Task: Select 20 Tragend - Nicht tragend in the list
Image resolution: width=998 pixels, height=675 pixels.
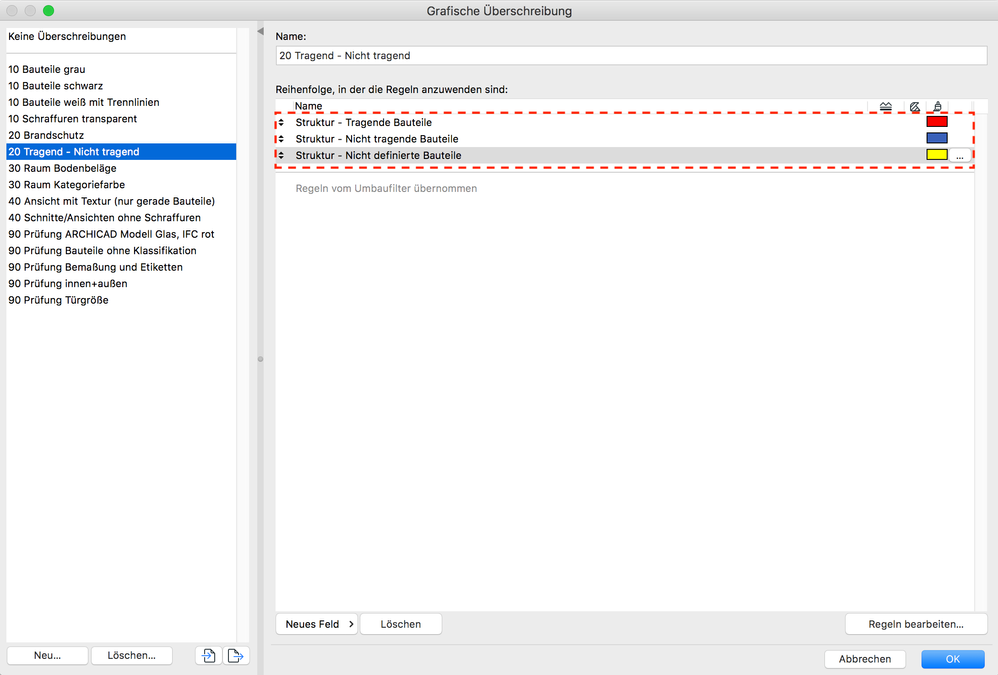Action: [x=122, y=151]
